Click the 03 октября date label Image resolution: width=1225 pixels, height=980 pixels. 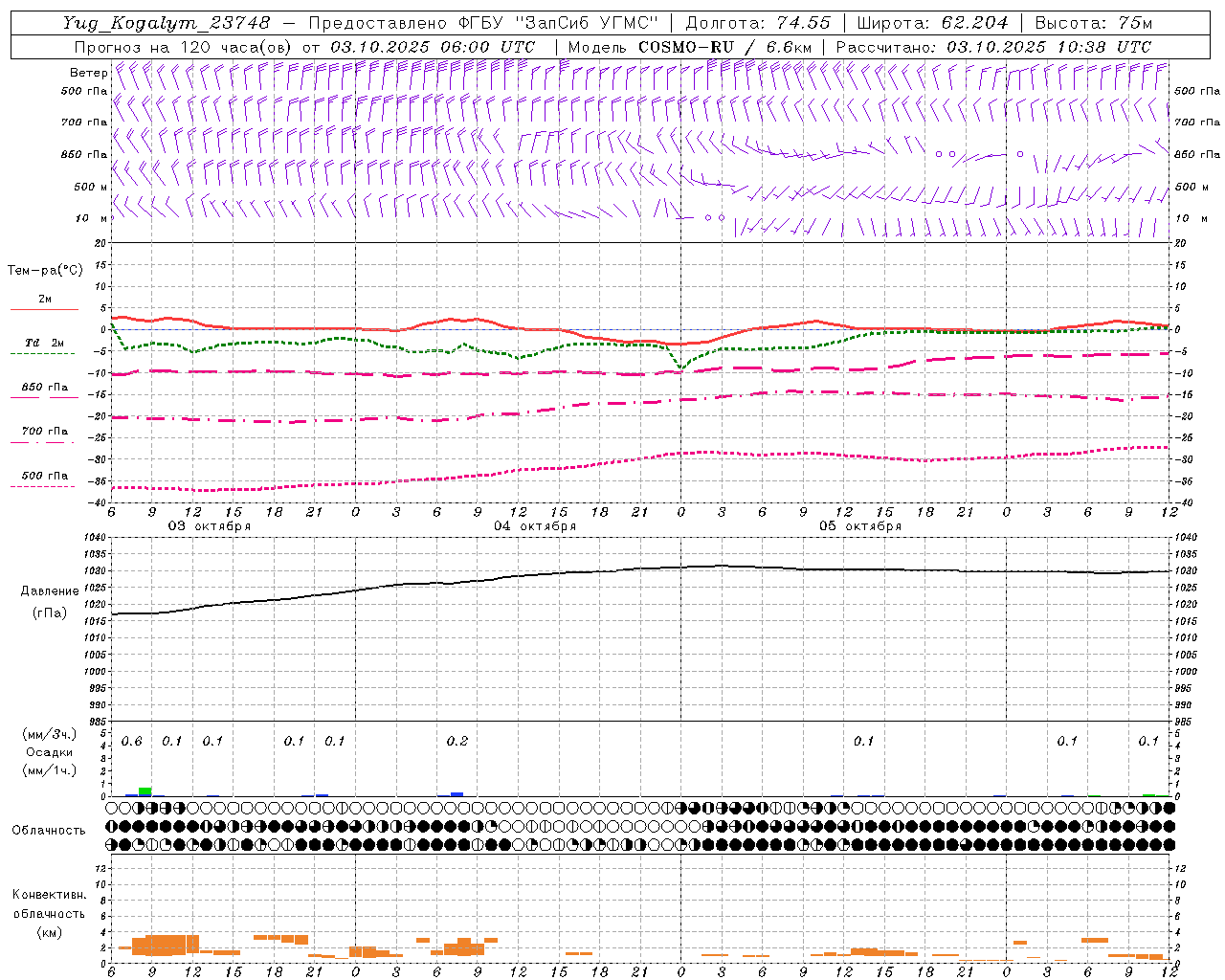point(210,526)
